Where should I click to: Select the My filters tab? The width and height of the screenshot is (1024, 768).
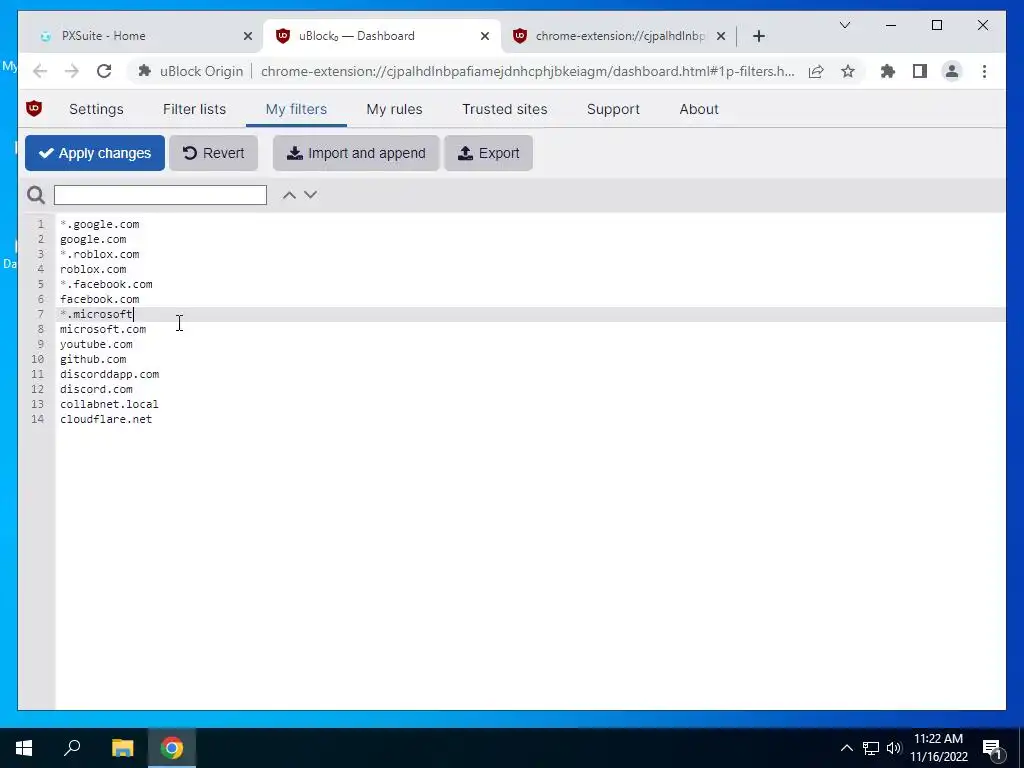click(x=296, y=109)
